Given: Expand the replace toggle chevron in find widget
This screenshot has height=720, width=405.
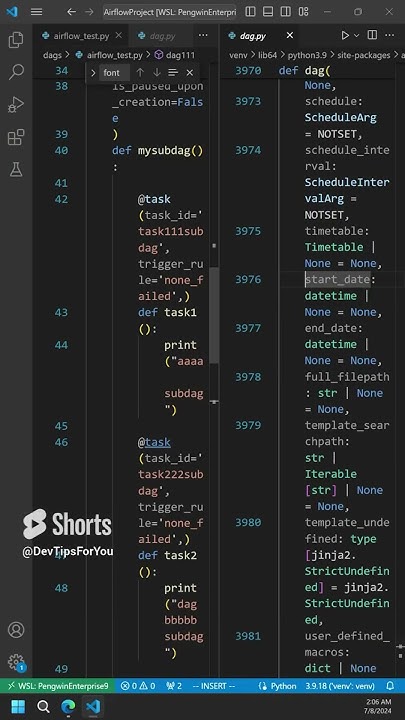Looking at the screenshot, I should [x=93, y=73].
